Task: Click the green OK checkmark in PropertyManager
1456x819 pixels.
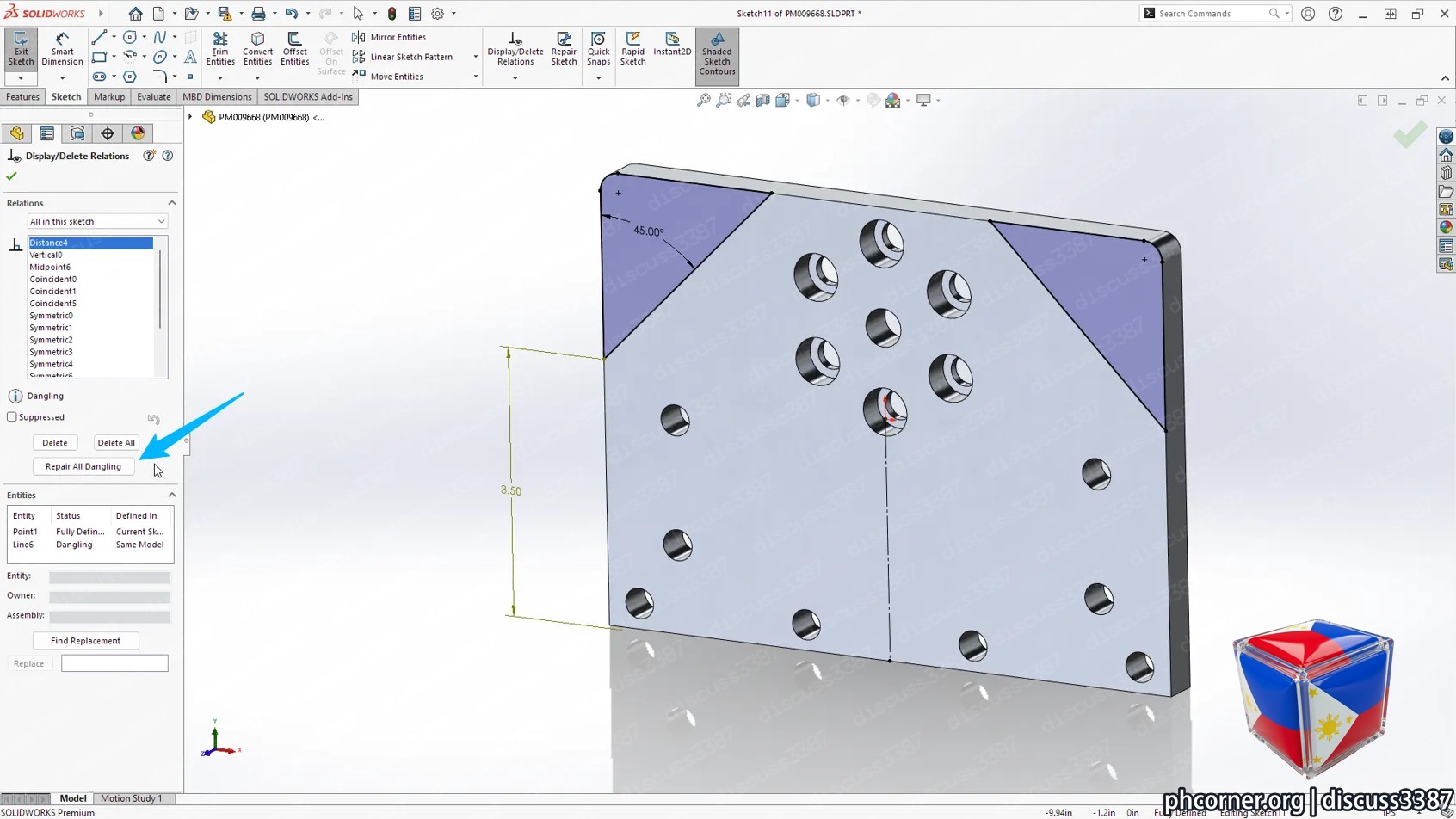Action: 11,175
